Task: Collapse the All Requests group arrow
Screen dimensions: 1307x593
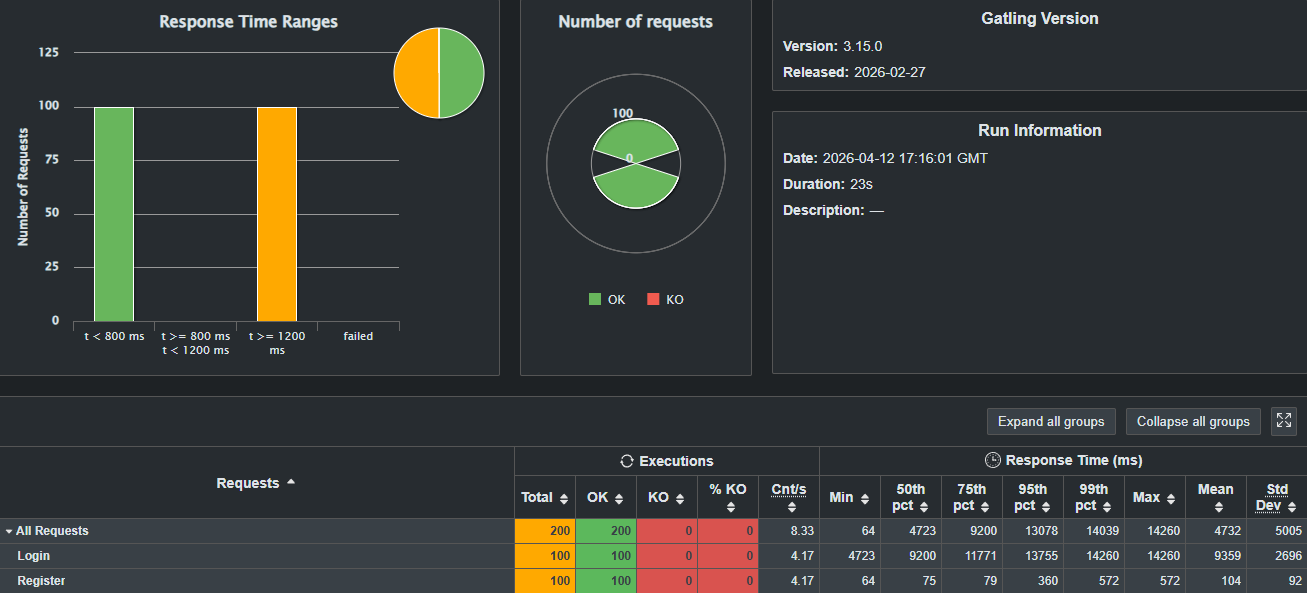Action: (x=9, y=532)
